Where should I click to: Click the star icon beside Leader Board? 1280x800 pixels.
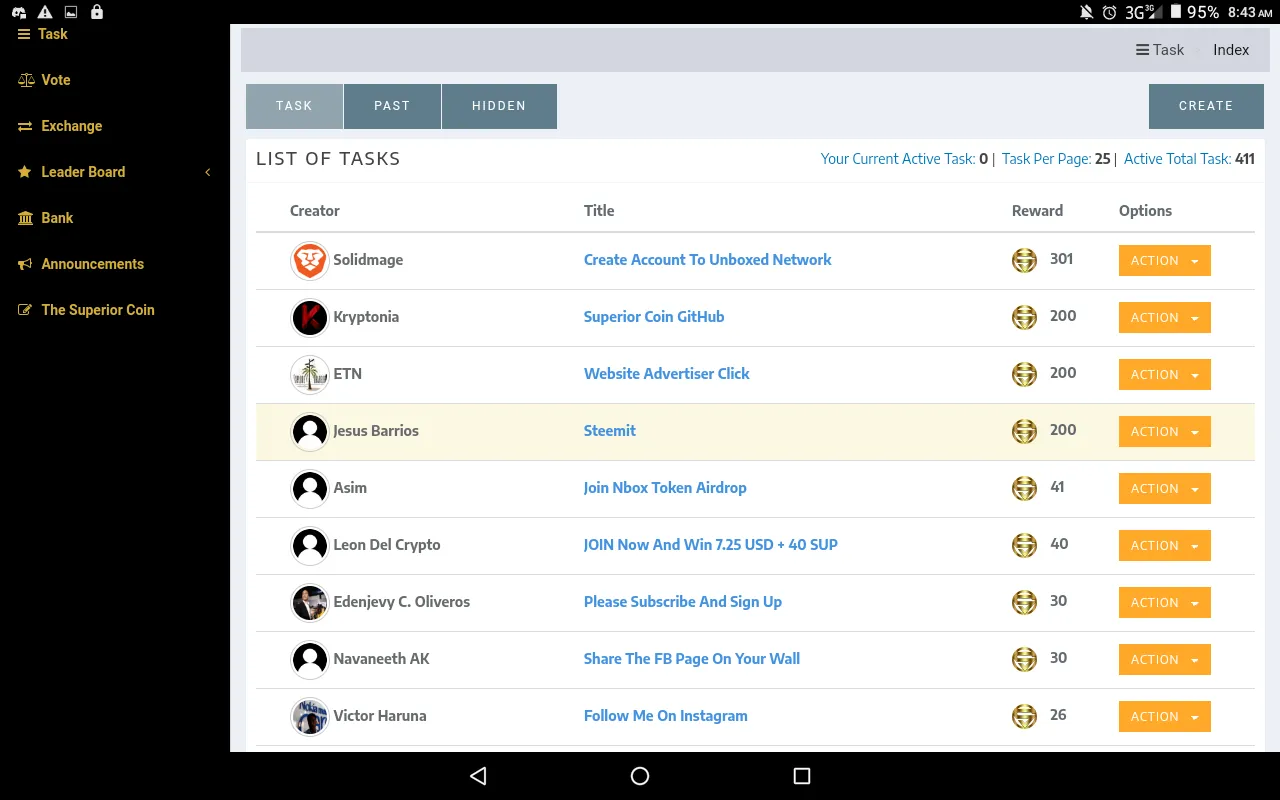[25, 172]
